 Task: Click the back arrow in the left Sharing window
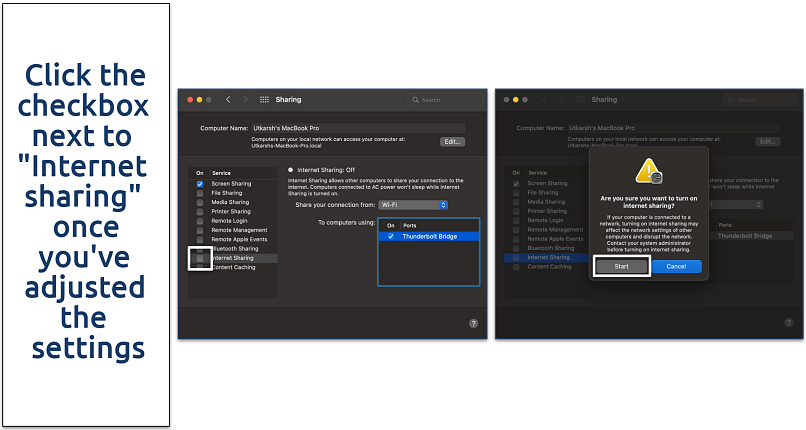tap(228, 100)
